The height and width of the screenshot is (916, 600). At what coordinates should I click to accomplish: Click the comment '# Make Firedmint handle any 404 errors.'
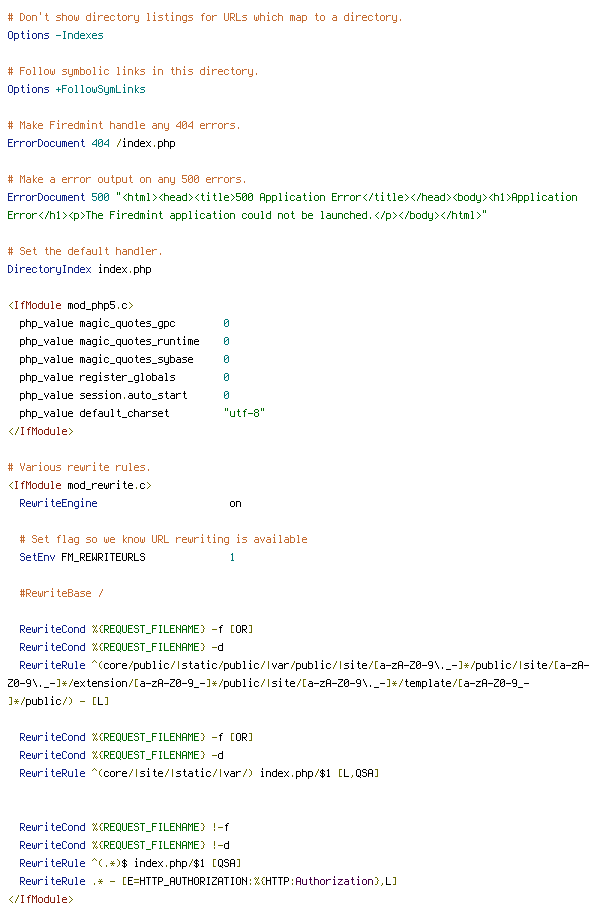click(124, 125)
